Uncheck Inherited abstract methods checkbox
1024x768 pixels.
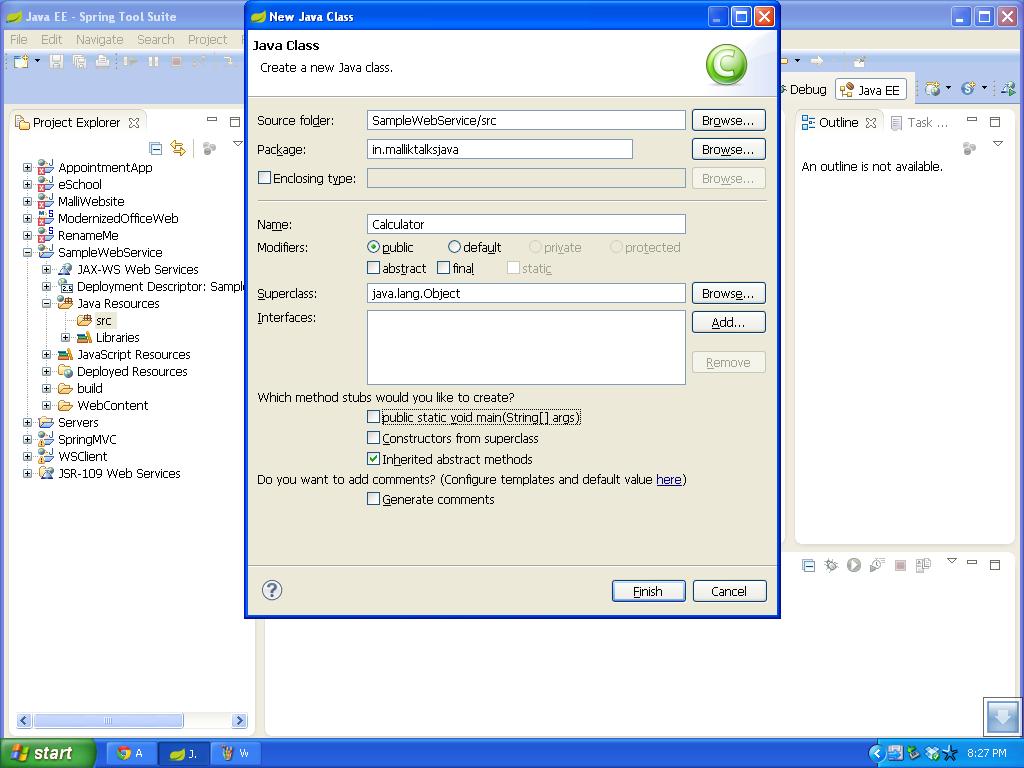pyautogui.click(x=373, y=458)
